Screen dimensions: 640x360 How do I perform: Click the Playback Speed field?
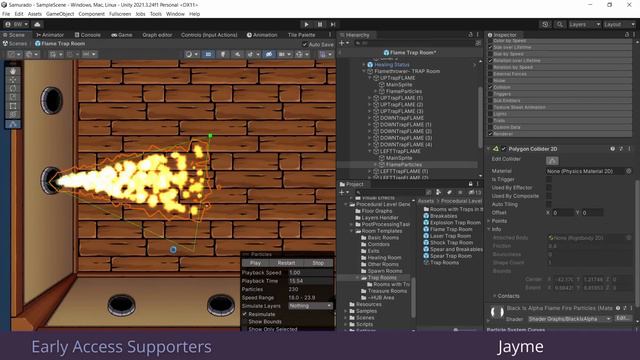click(x=311, y=272)
